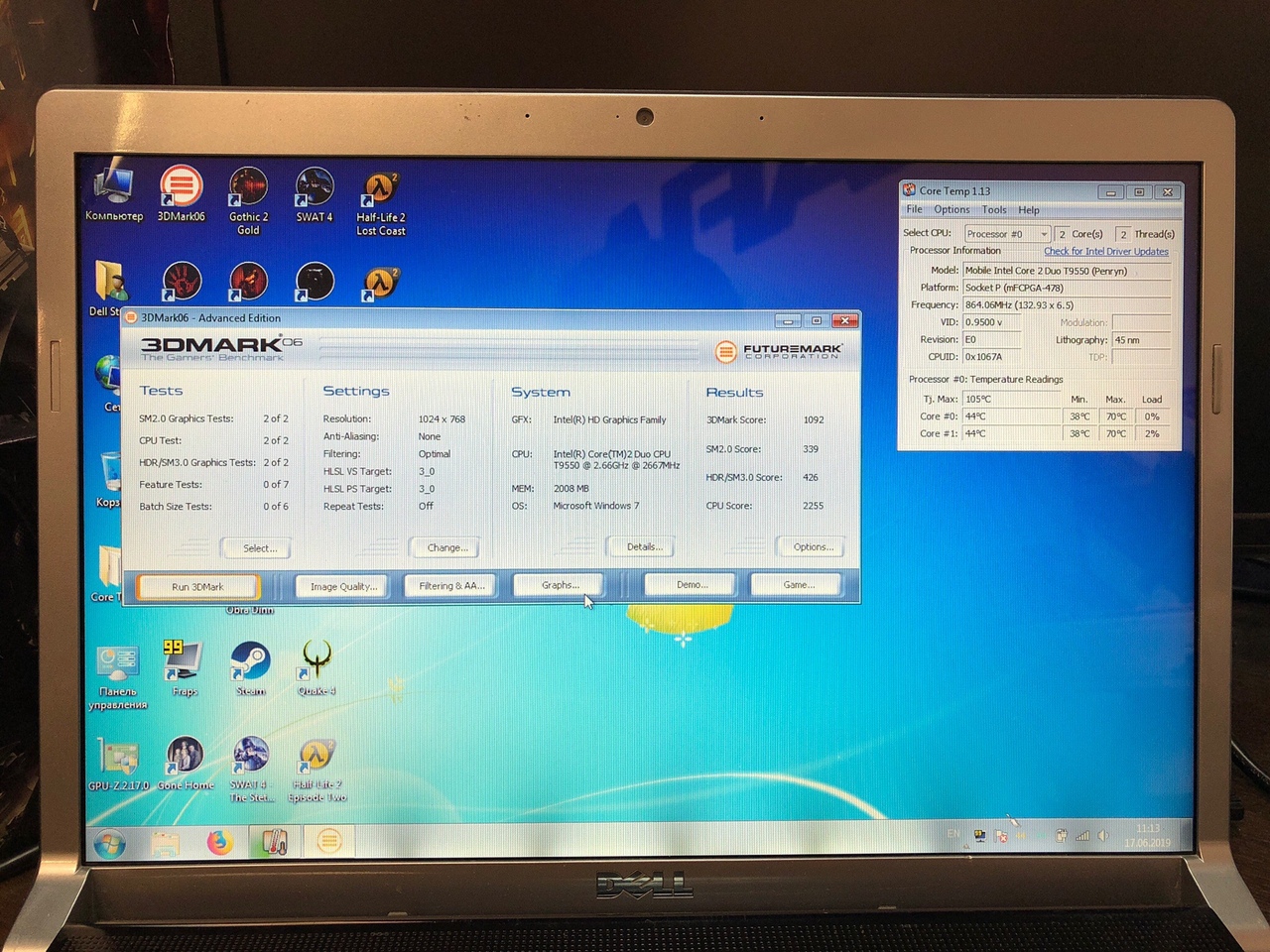Viewport: 1270px width, 952px height.
Task: Open the Graphs... tool
Action: [x=560, y=585]
